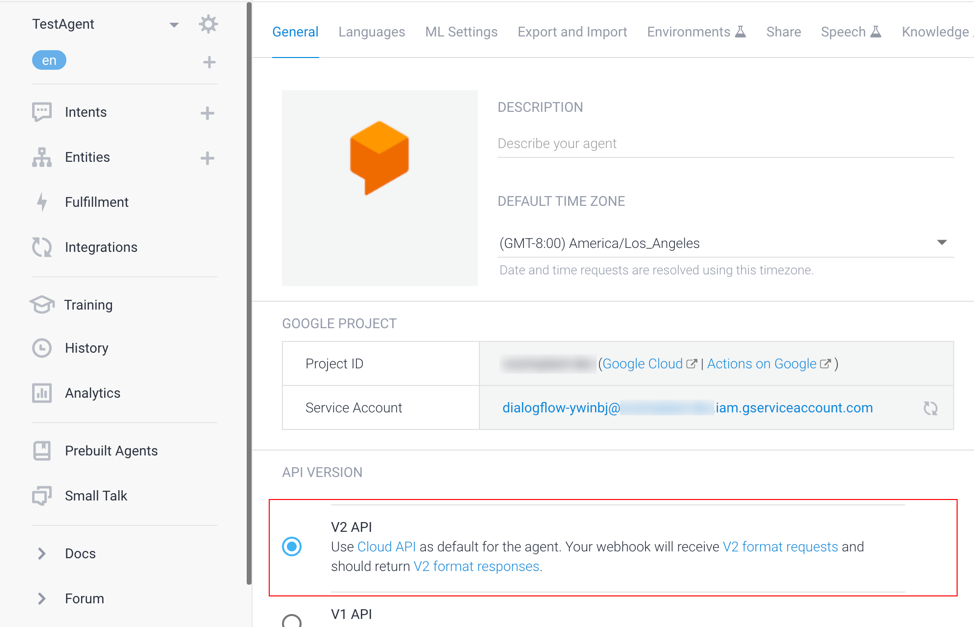Viewport: 974px width, 627px height.
Task: Open Fulfillment lightning bolt icon
Action: coord(42,202)
